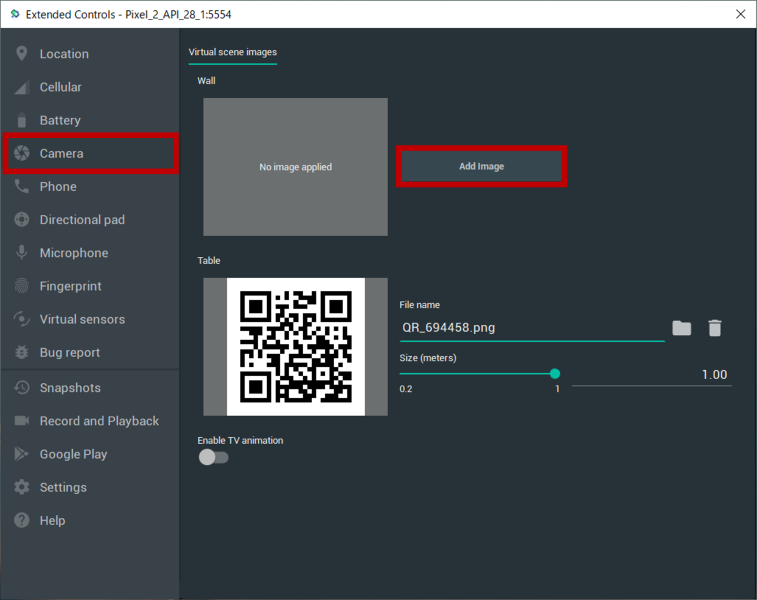Click the Camera shutter icon
Viewport: 757px width, 600px height.
[x=21, y=153]
